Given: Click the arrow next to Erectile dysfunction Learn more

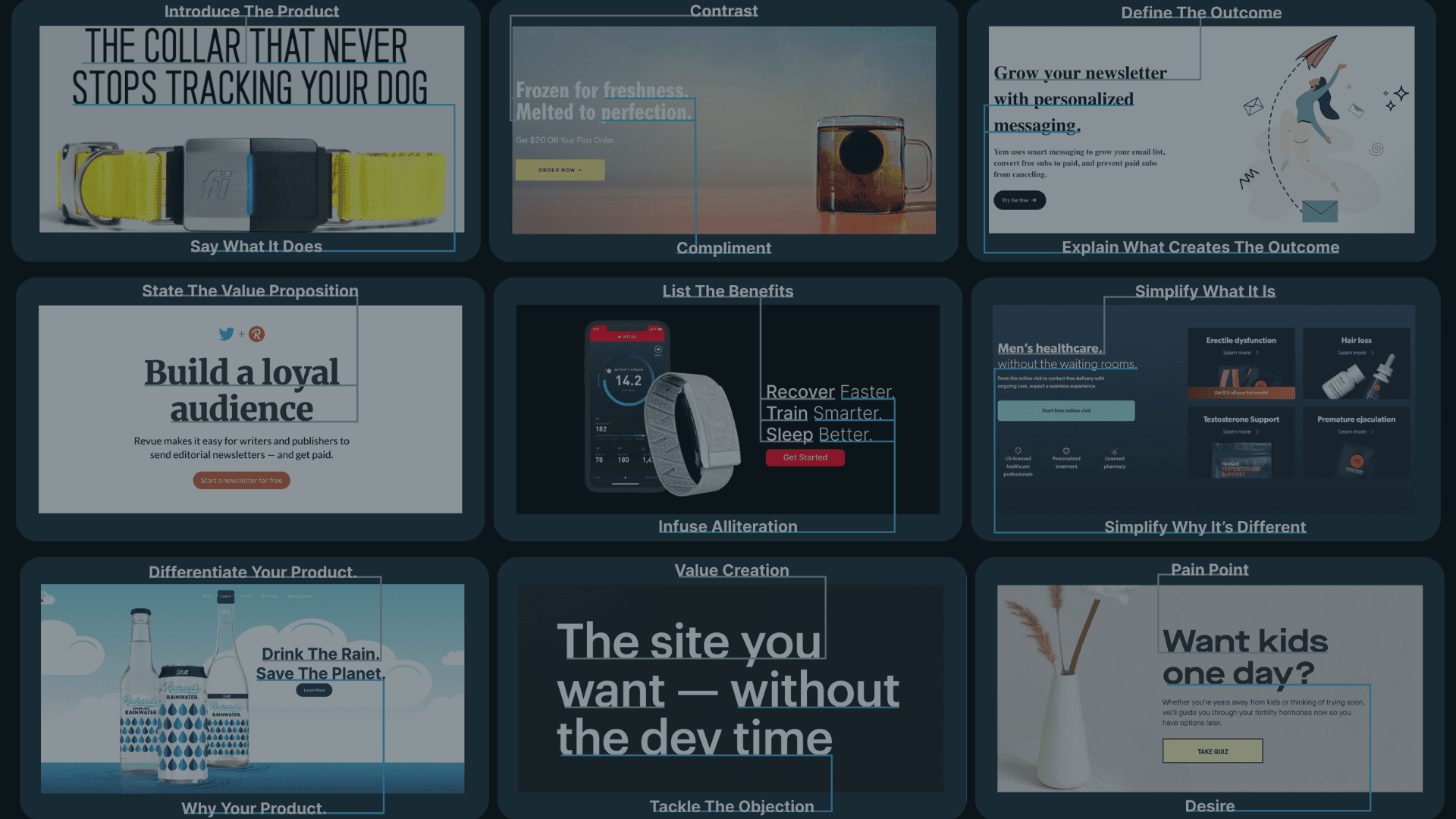Looking at the screenshot, I should tap(1257, 353).
